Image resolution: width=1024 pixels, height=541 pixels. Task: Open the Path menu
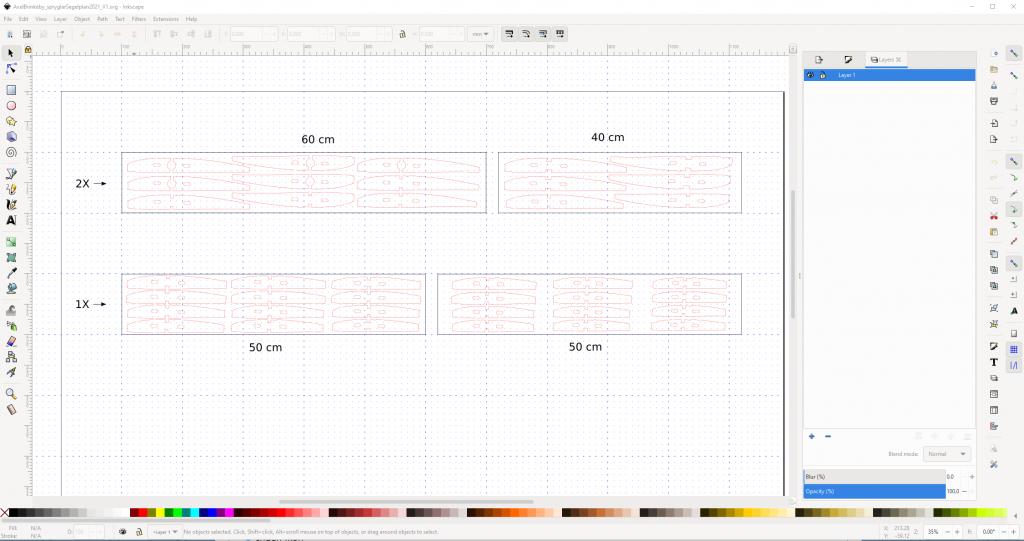click(102, 19)
